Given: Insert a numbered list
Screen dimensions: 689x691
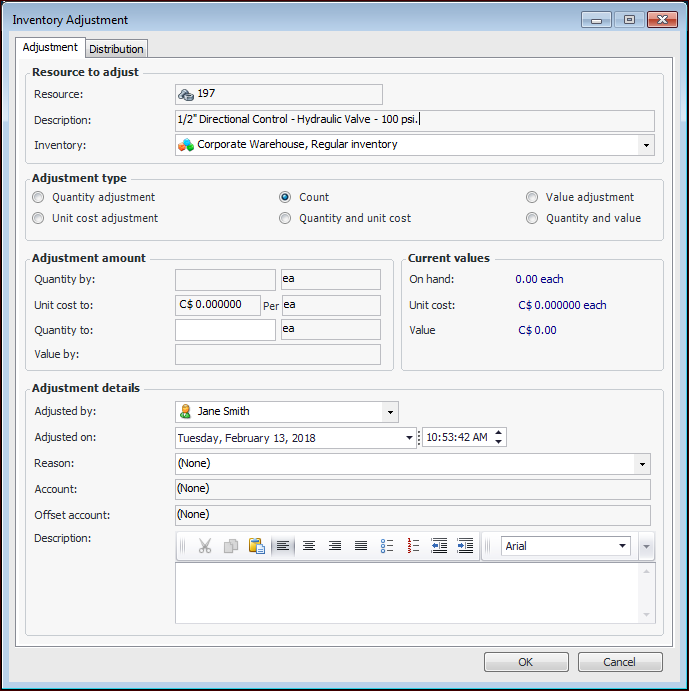Looking at the screenshot, I should [413, 546].
